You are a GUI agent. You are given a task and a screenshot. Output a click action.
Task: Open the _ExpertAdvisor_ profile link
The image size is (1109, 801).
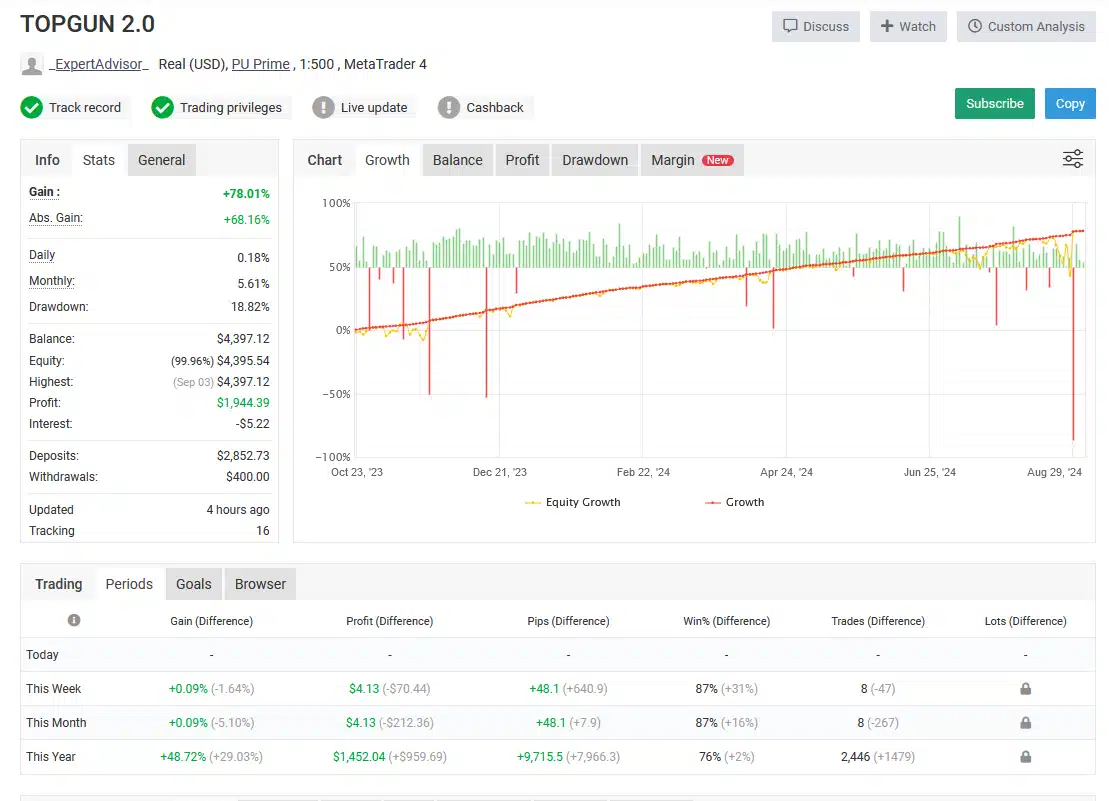tap(99, 64)
